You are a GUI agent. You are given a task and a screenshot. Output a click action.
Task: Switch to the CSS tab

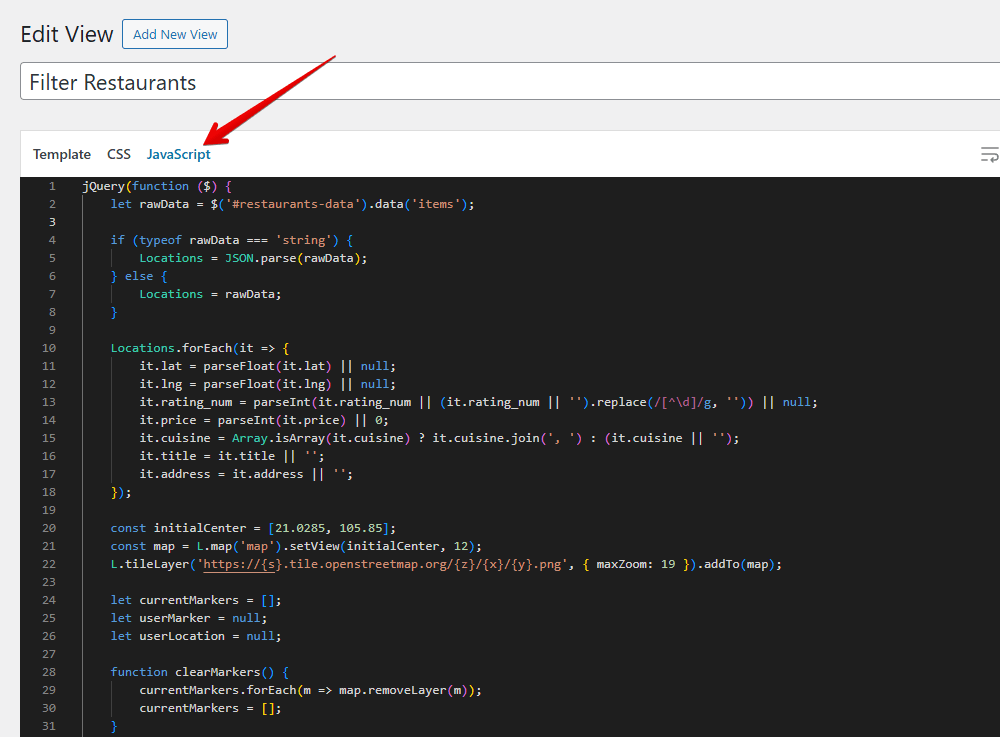(x=118, y=154)
